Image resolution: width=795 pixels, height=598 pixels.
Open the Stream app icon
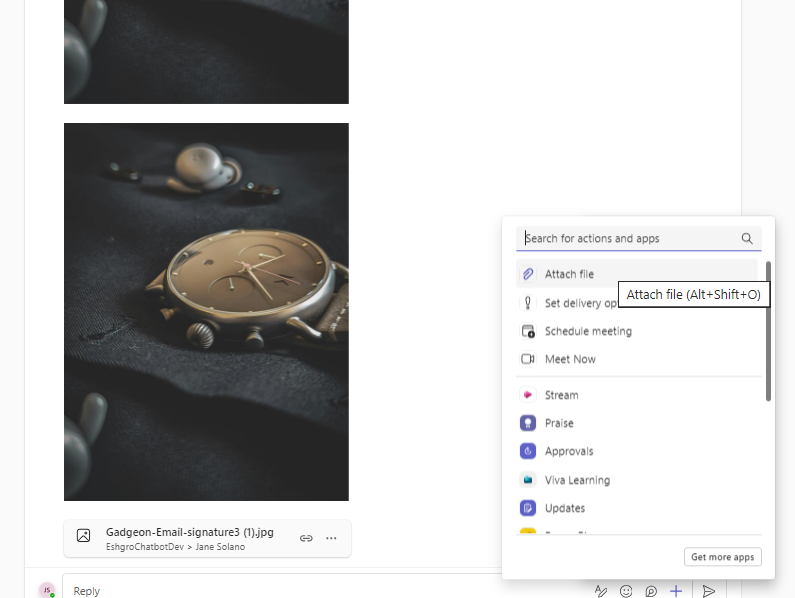pyautogui.click(x=528, y=395)
